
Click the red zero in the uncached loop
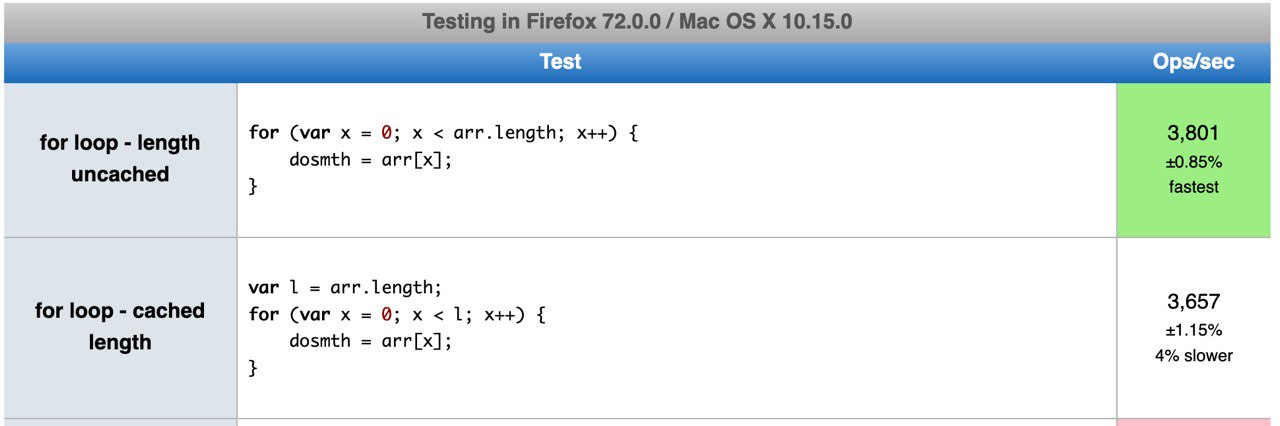(387, 133)
